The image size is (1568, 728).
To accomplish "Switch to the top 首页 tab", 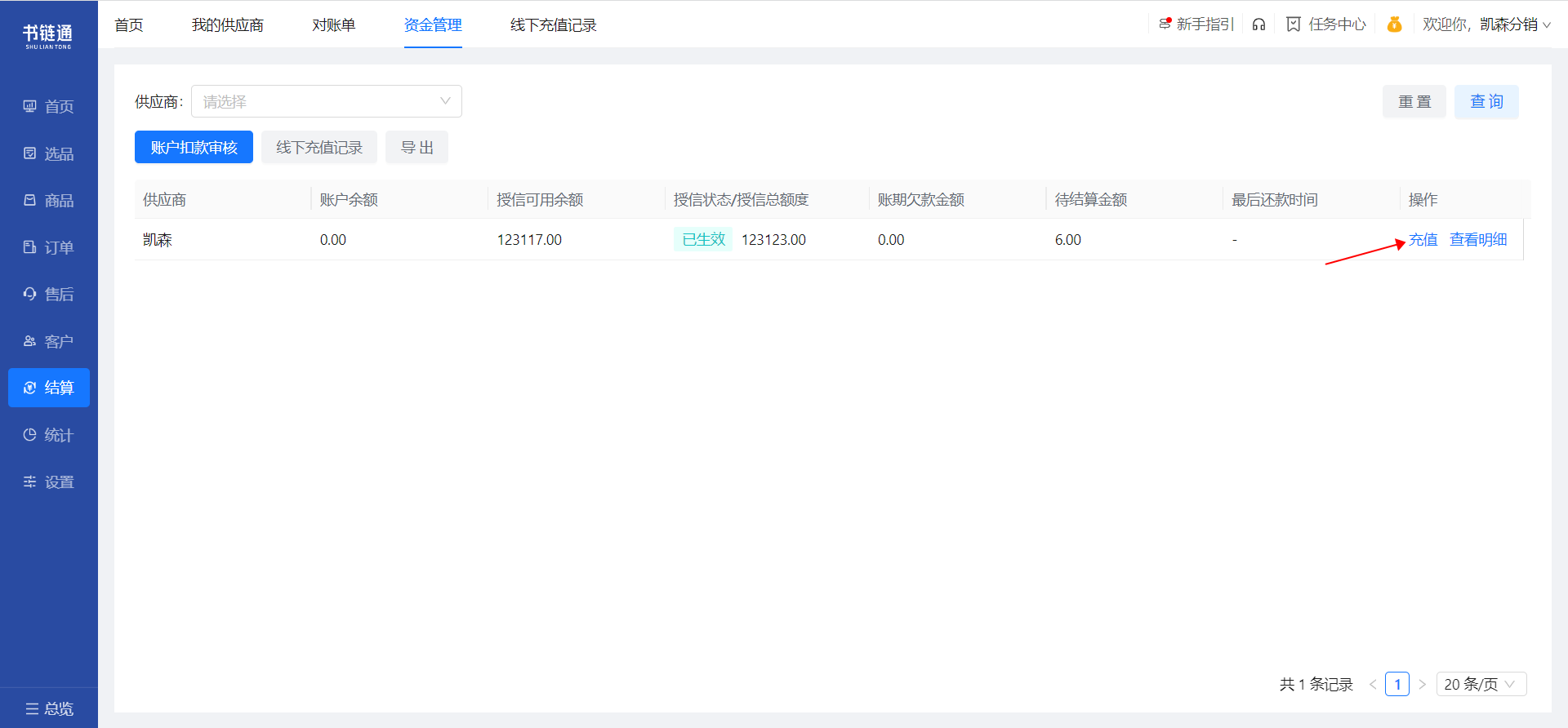I will coord(129,25).
